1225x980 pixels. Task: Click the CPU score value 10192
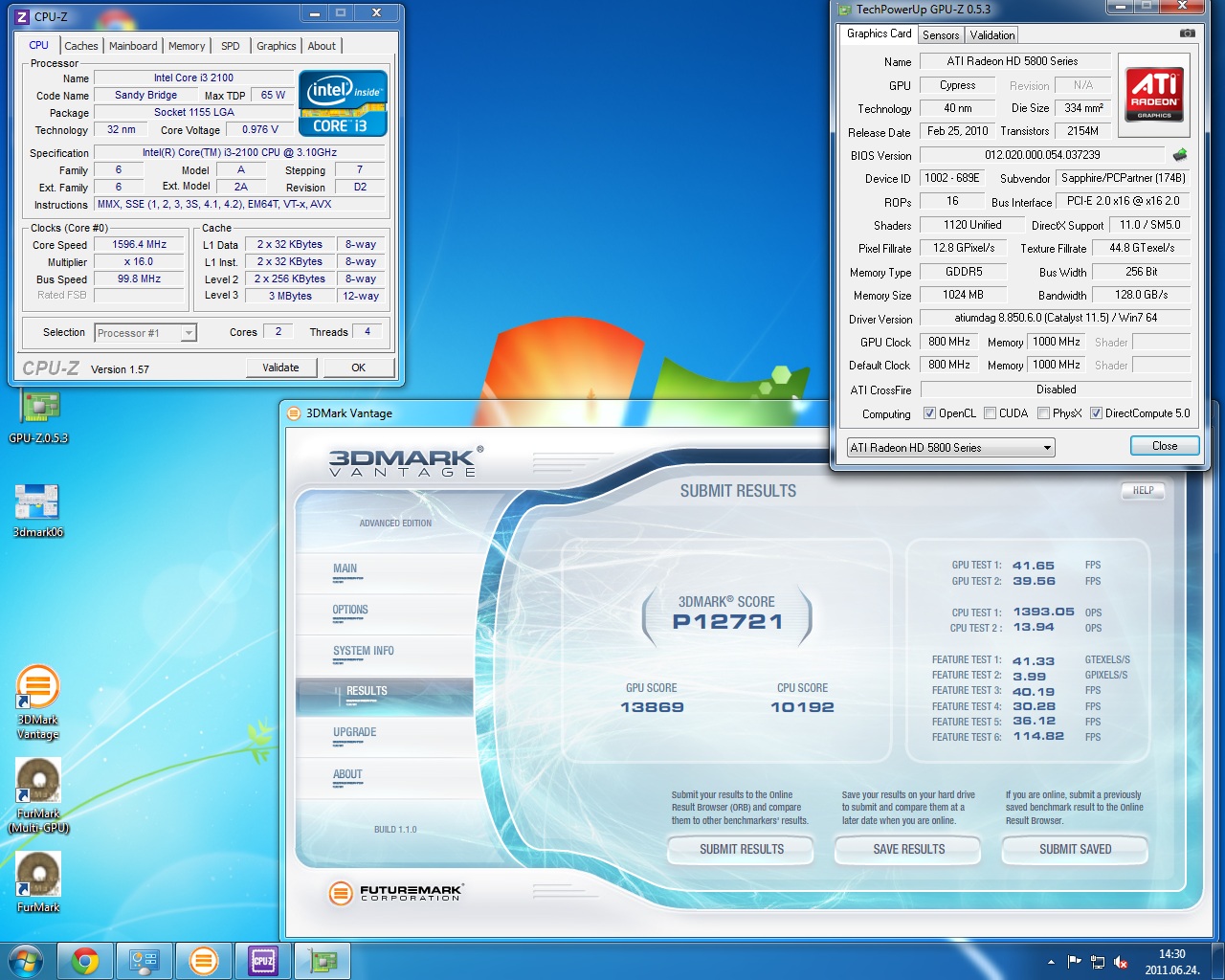[x=802, y=707]
